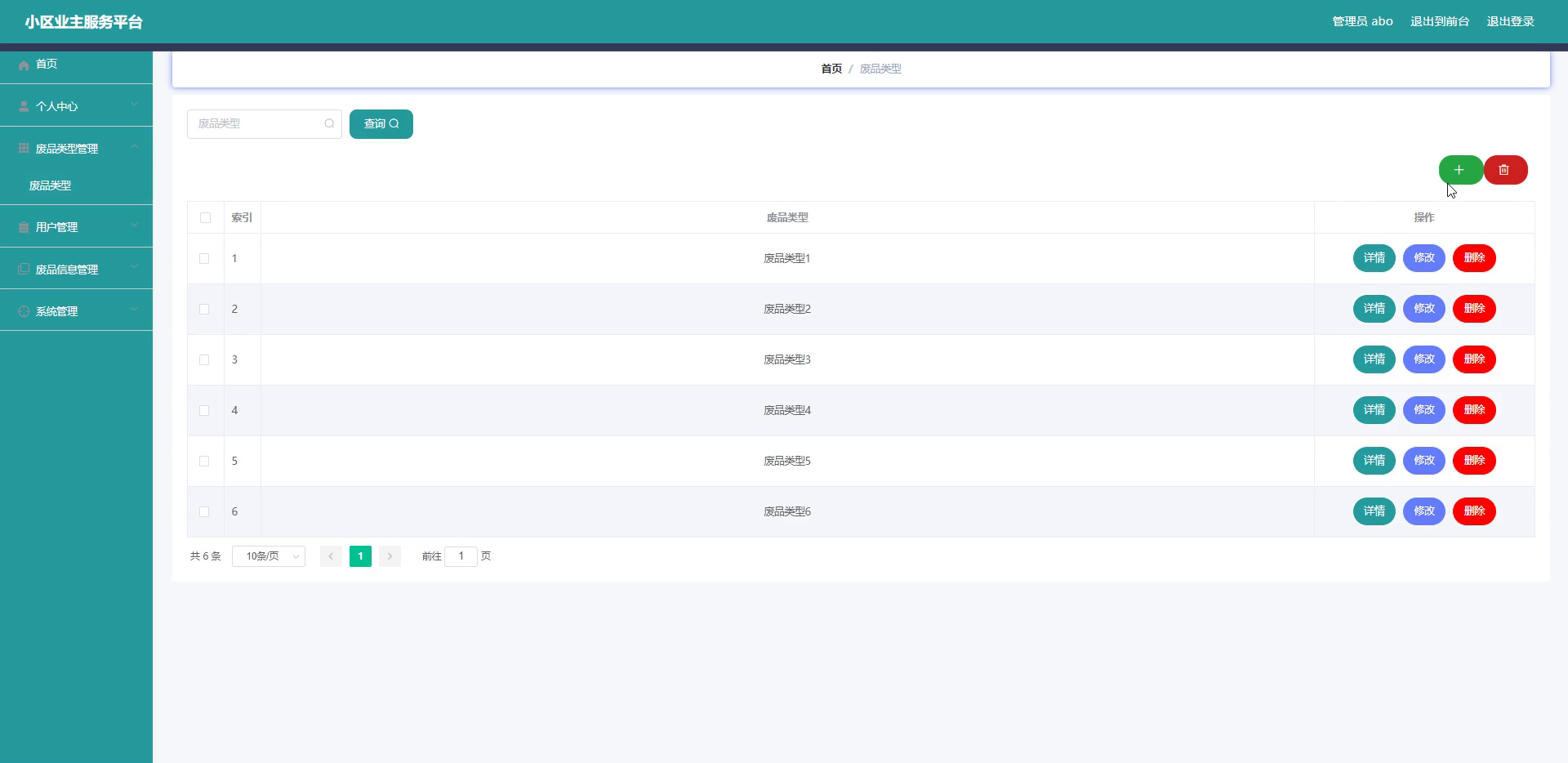Click the person icon beside 个人中心
Screen dimensions: 1568x763
tap(24, 106)
